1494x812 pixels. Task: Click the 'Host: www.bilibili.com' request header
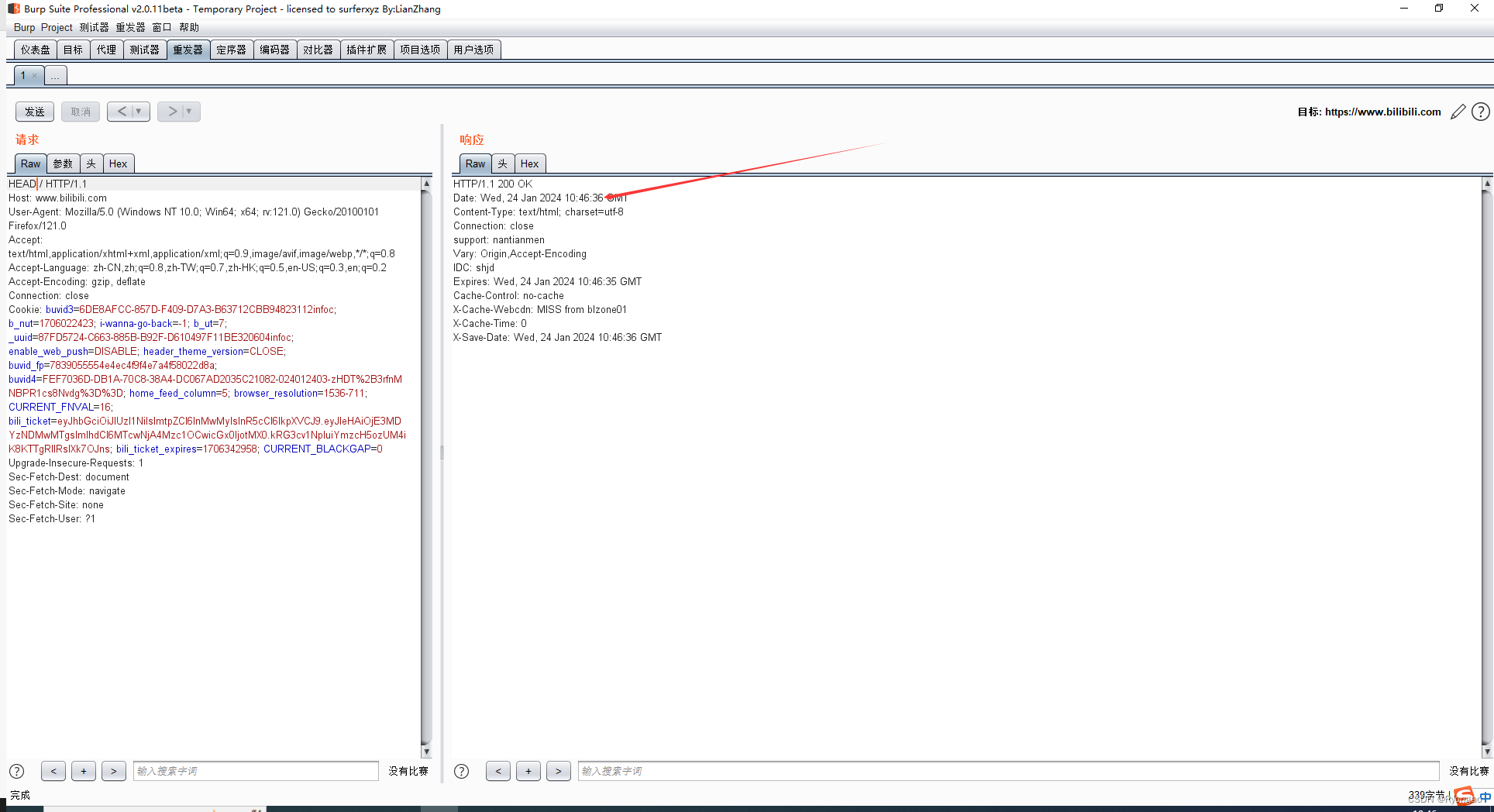(57, 198)
